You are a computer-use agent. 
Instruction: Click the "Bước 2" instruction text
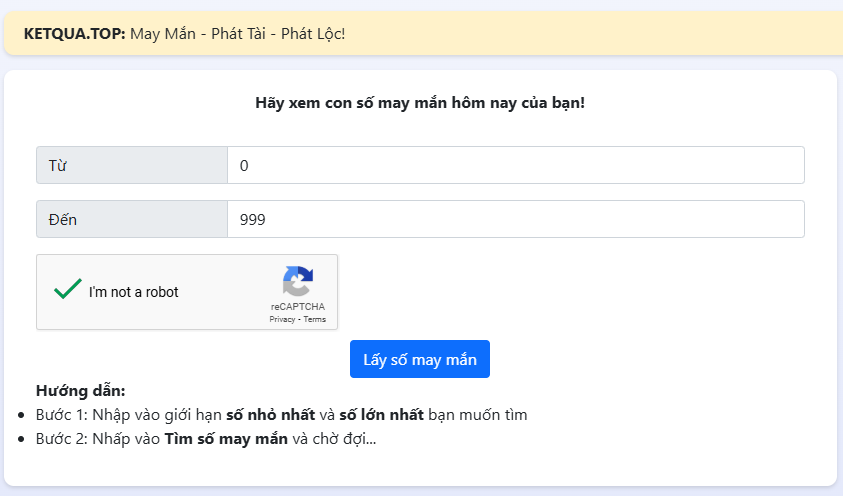(98, 438)
